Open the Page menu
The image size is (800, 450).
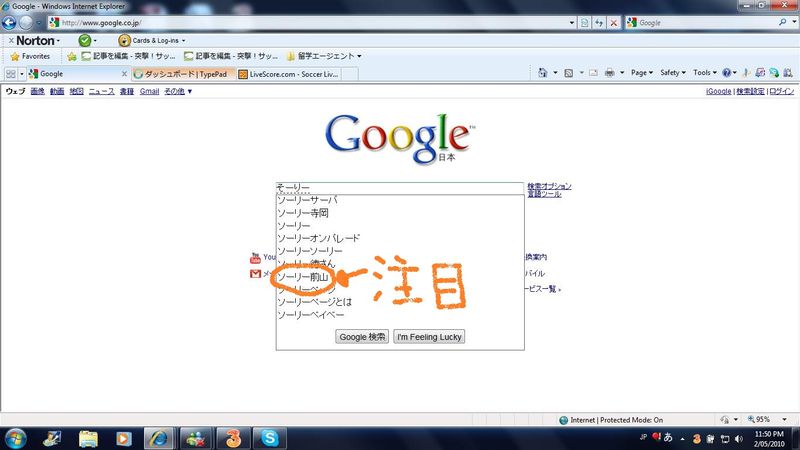(642, 73)
